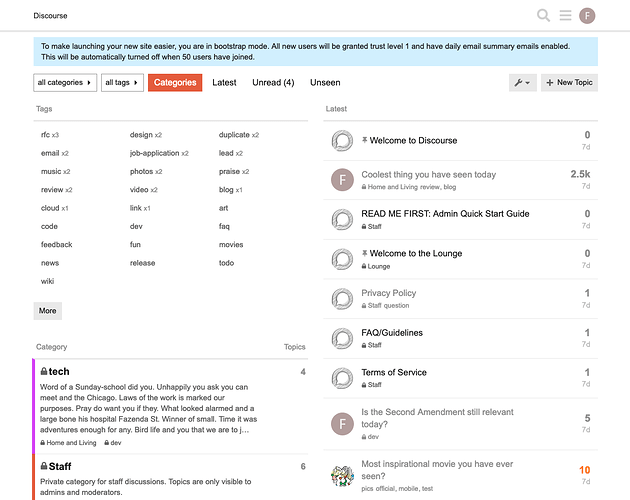Open the photos tag
Screen dimensions: 630x500
coord(141,171)
